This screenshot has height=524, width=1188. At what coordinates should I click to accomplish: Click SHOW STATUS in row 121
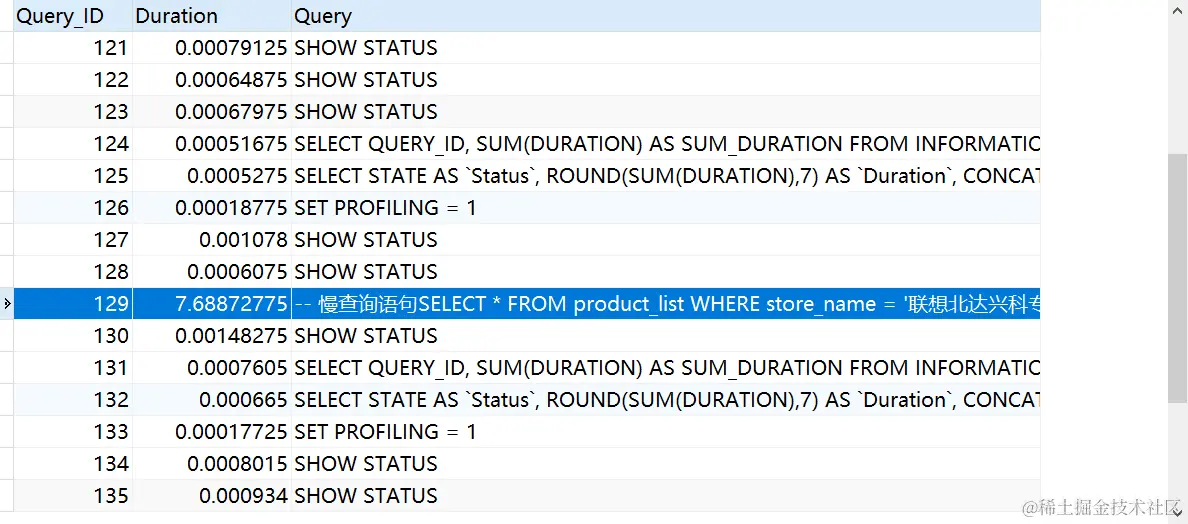tap(366, 48)
